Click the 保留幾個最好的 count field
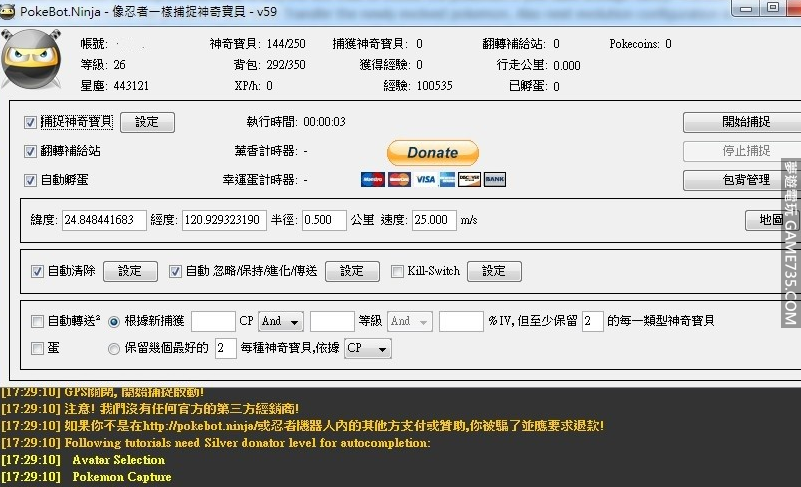Viewport: 801px width, 487px height. click(x=226, y=349)
